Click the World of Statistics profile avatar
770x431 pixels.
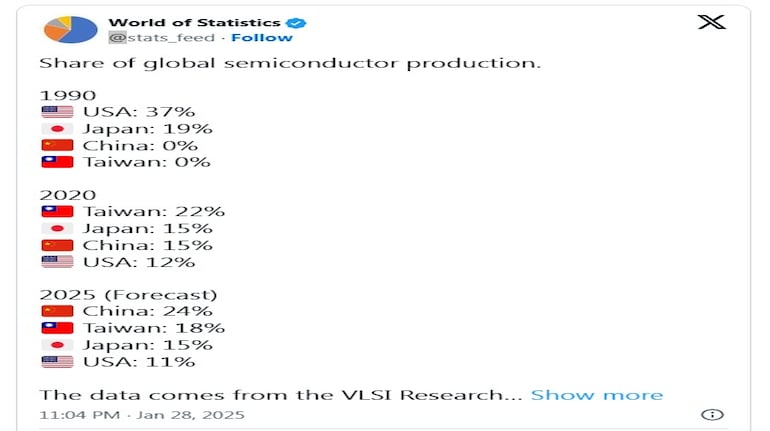tap(71, 29)
